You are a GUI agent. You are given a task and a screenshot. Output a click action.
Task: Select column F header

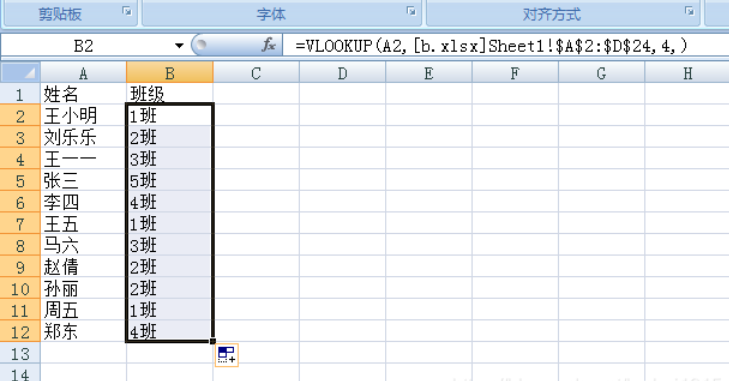click(x=515, y=73)
